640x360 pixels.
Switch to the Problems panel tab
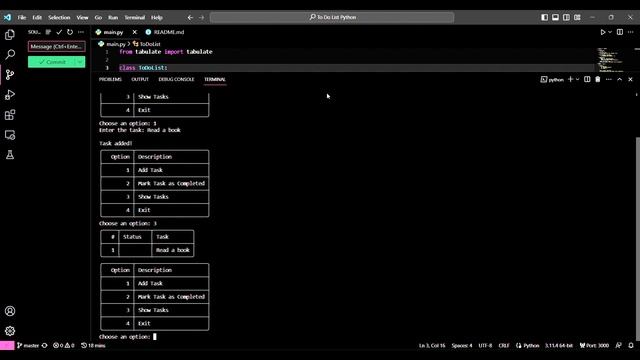click(110, 79)
